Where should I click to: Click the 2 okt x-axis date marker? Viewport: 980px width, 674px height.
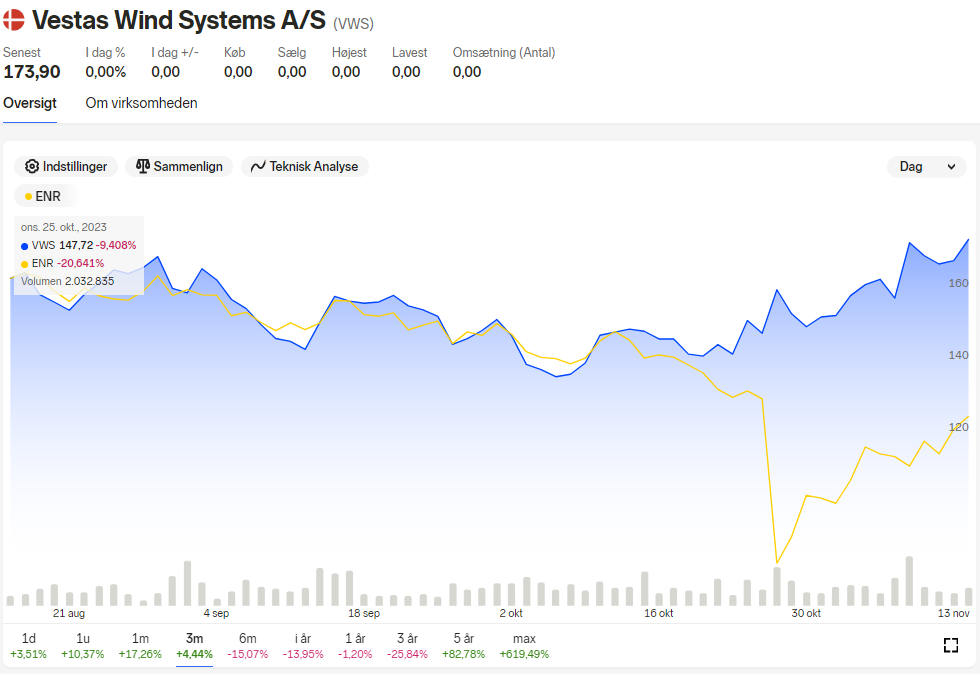[x=511, y=613]
